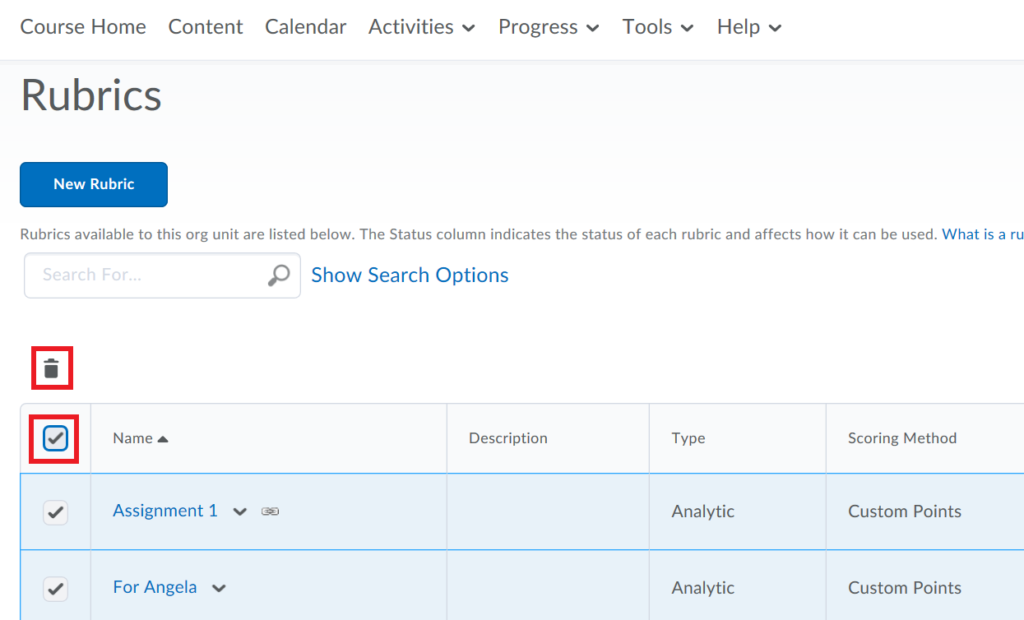Expand the Assignment 1 actions chevron
The image size is (1024, 620).
240,511
